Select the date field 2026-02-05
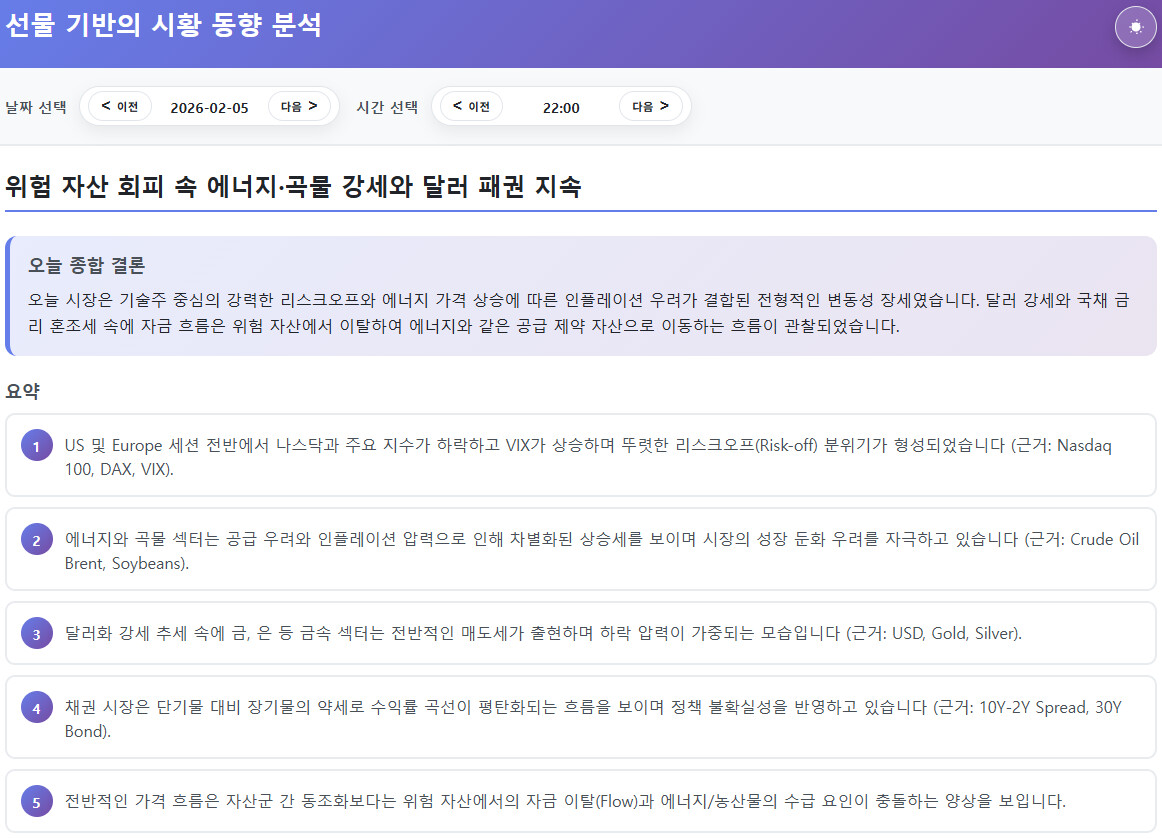Screen dimensions: 1162x839 tap(210, 107)
